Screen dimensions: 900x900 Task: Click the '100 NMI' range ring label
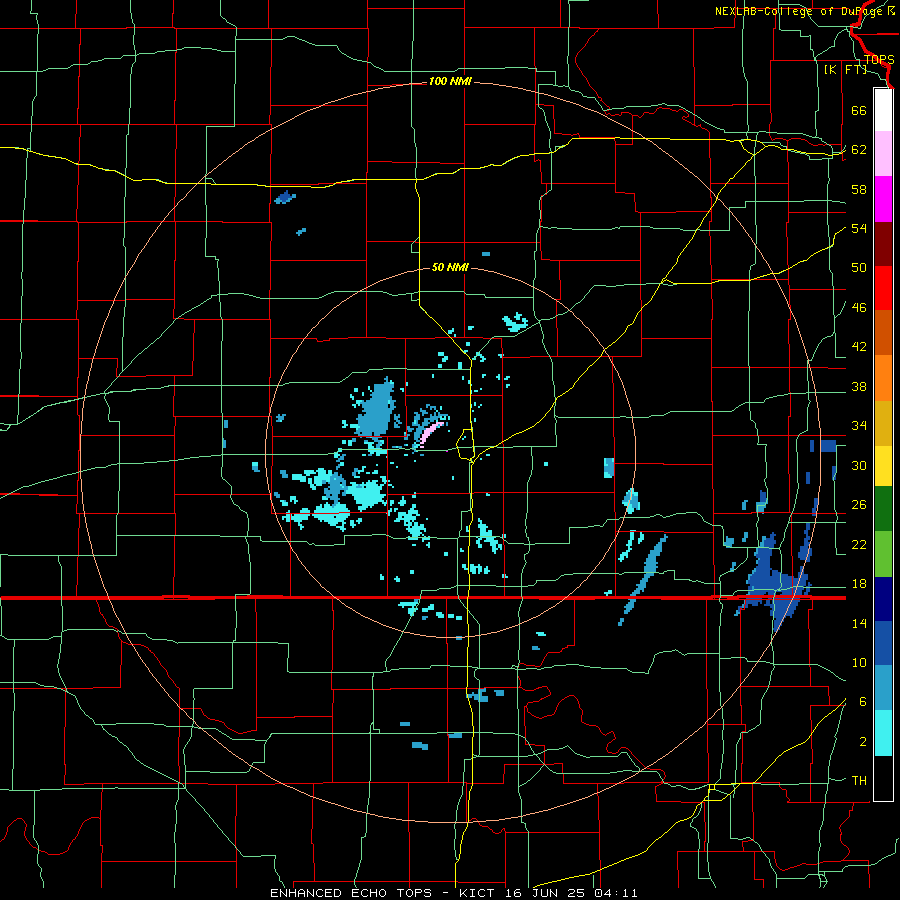(x=450, y=81)
